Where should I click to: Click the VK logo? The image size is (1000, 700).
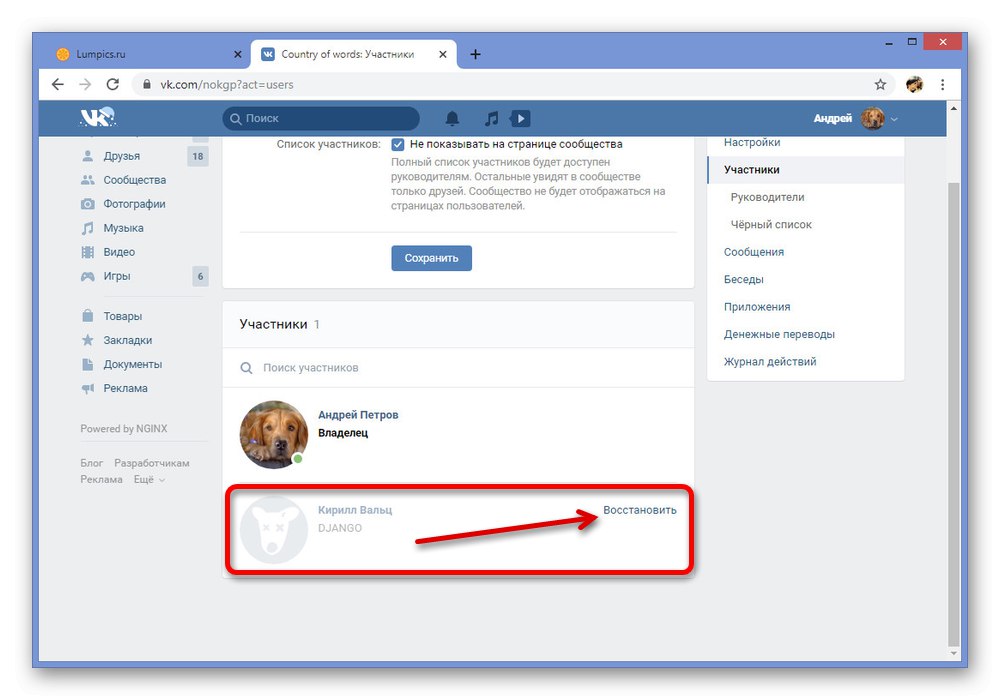coord(97,117)
